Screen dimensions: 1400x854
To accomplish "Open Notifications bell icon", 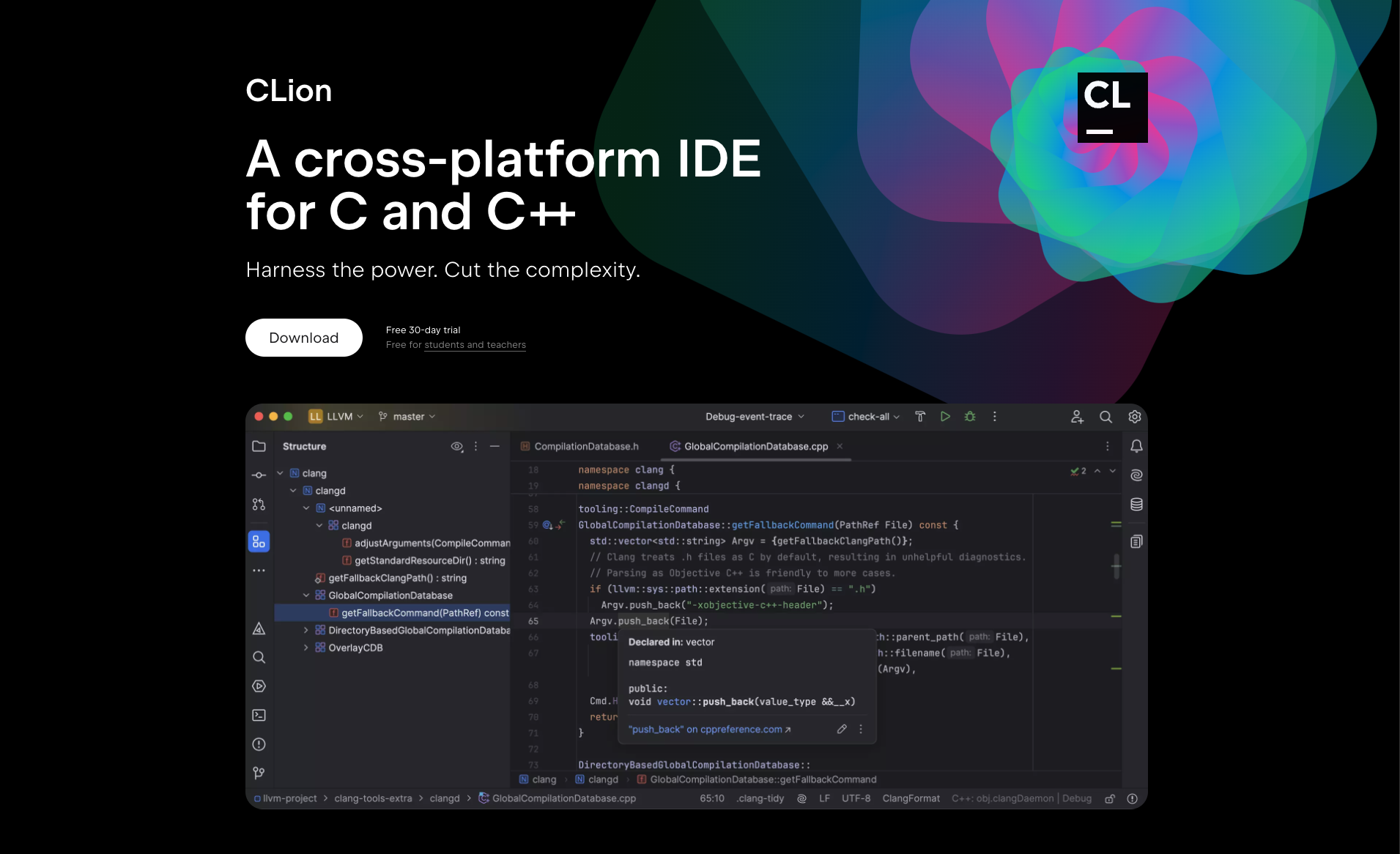I will pos(1136,446).
